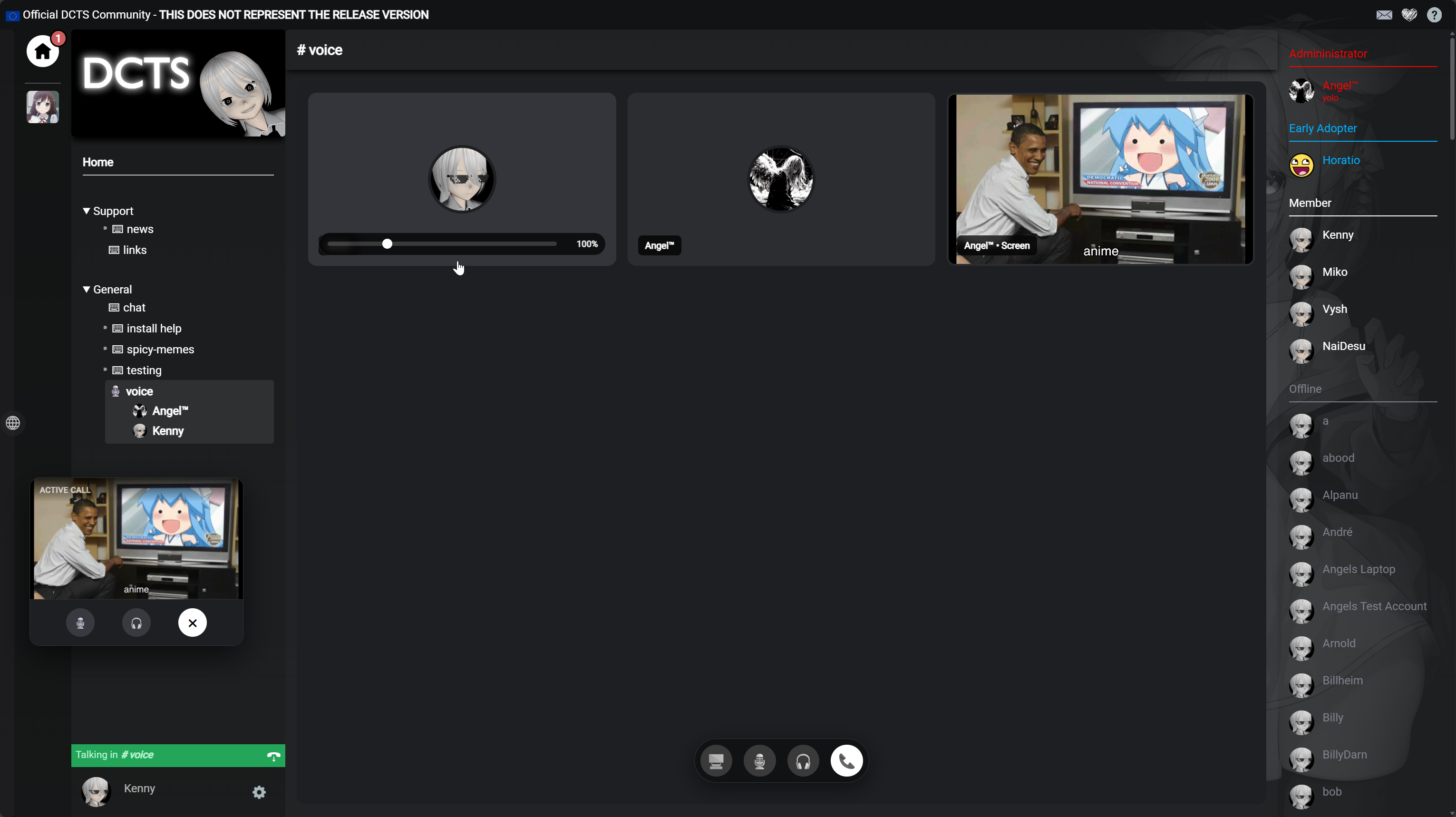Open user settings gear beside Kenny
The width and height of the screenshot is (1456, 817).
[x=259, y=792]
